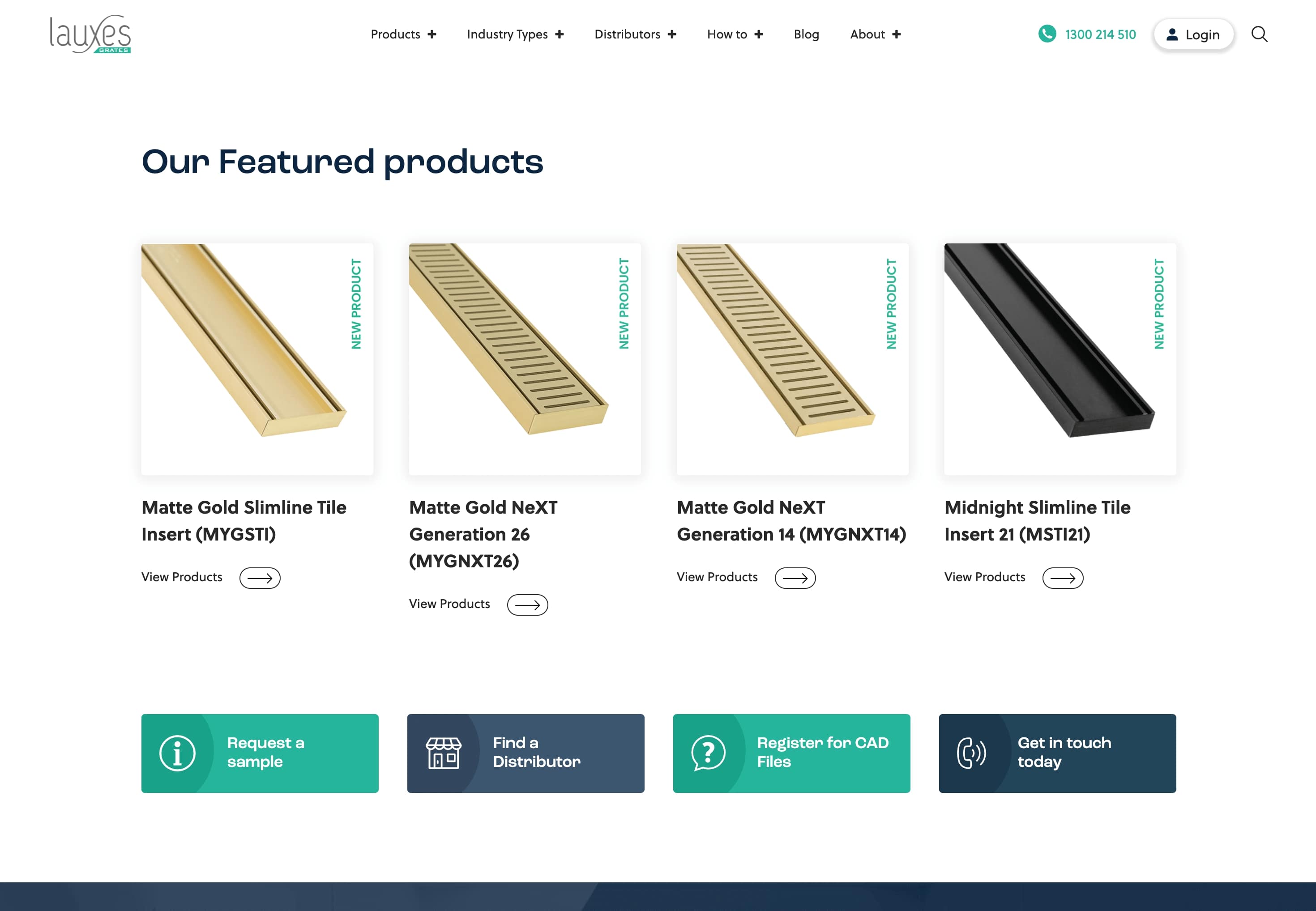
Task: Call 1300 214 510 link
Action: [x=1100, y=34]
